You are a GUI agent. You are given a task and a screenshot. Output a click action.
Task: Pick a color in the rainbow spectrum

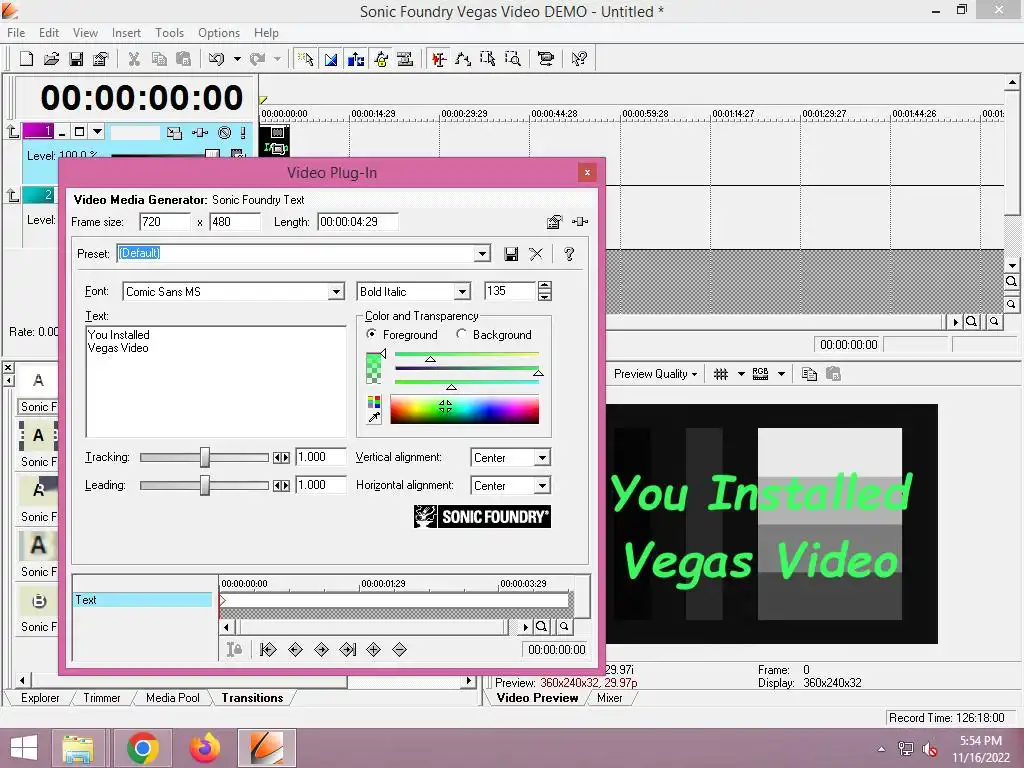[x=464, y=409]
